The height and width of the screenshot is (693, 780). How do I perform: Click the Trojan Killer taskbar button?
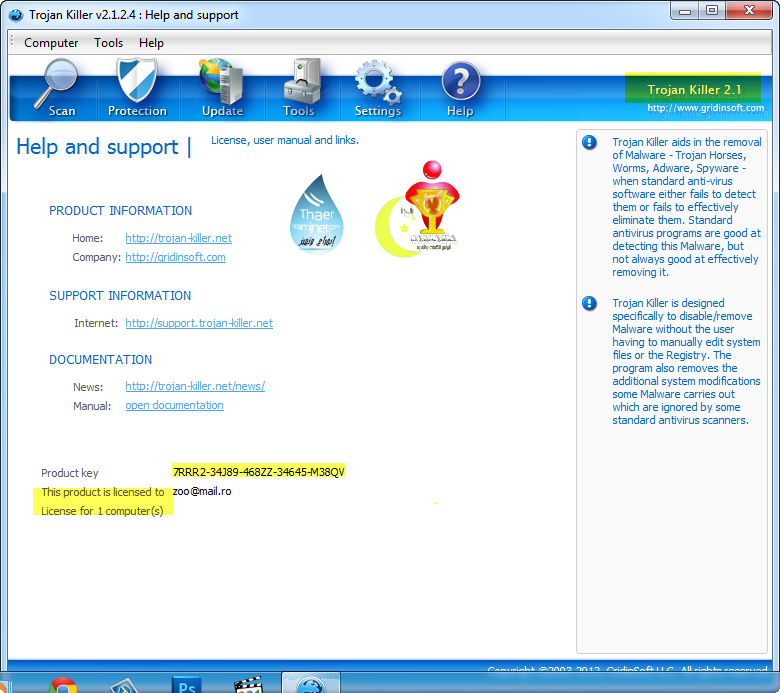[311, 683]
